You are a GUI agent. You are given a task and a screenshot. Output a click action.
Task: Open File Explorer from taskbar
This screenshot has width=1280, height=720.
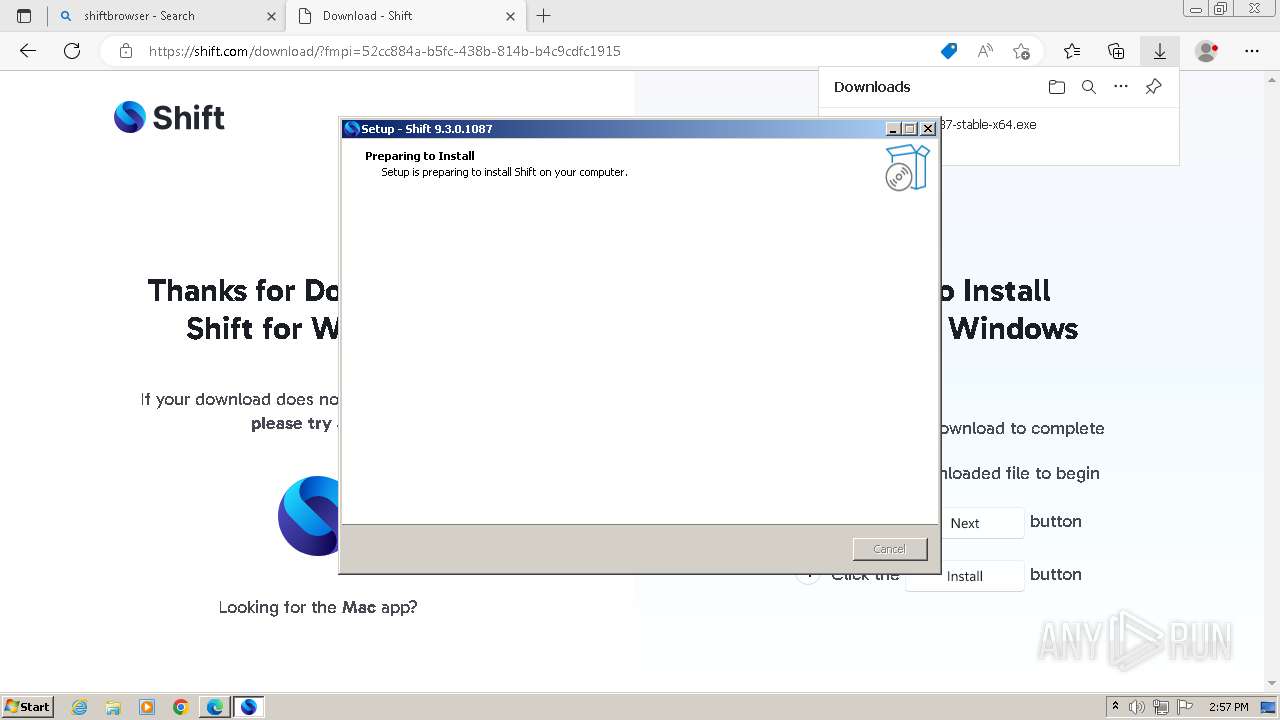pyautogui.click(x=113, y=707)
